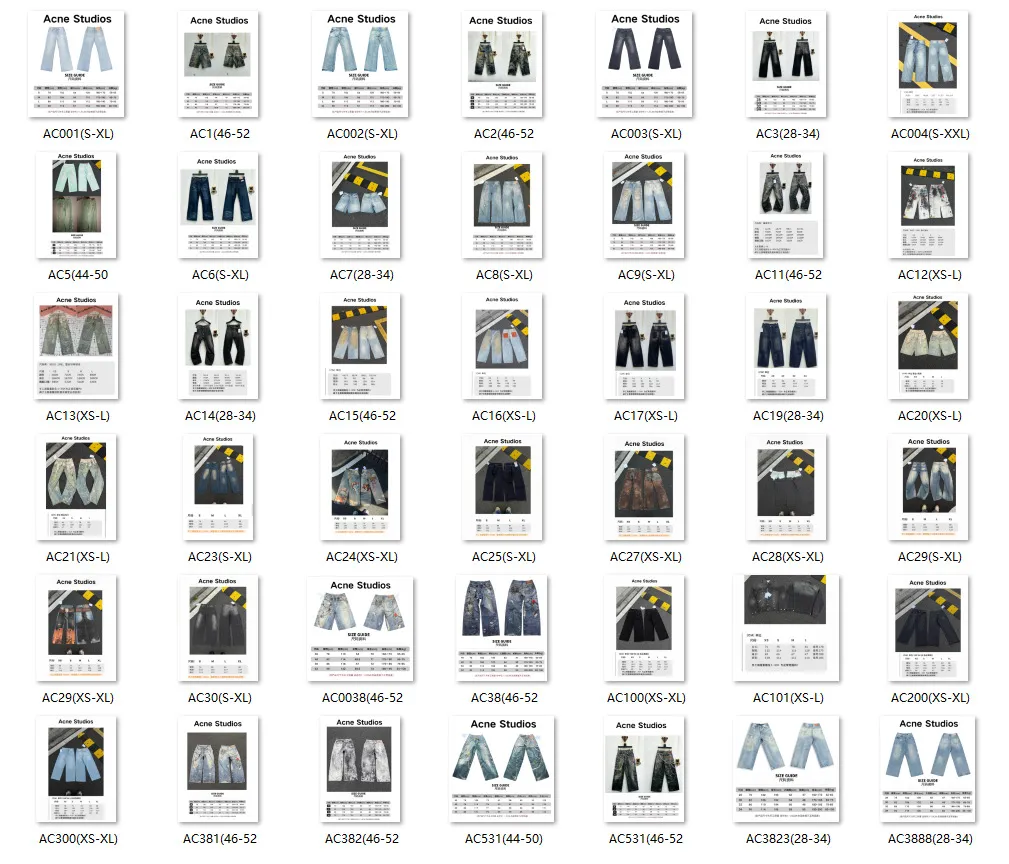The height and width of the screenshot is (864, 1009).
Task: Select the AC9(S-XL) thumbnail
Action: (644, 205)
